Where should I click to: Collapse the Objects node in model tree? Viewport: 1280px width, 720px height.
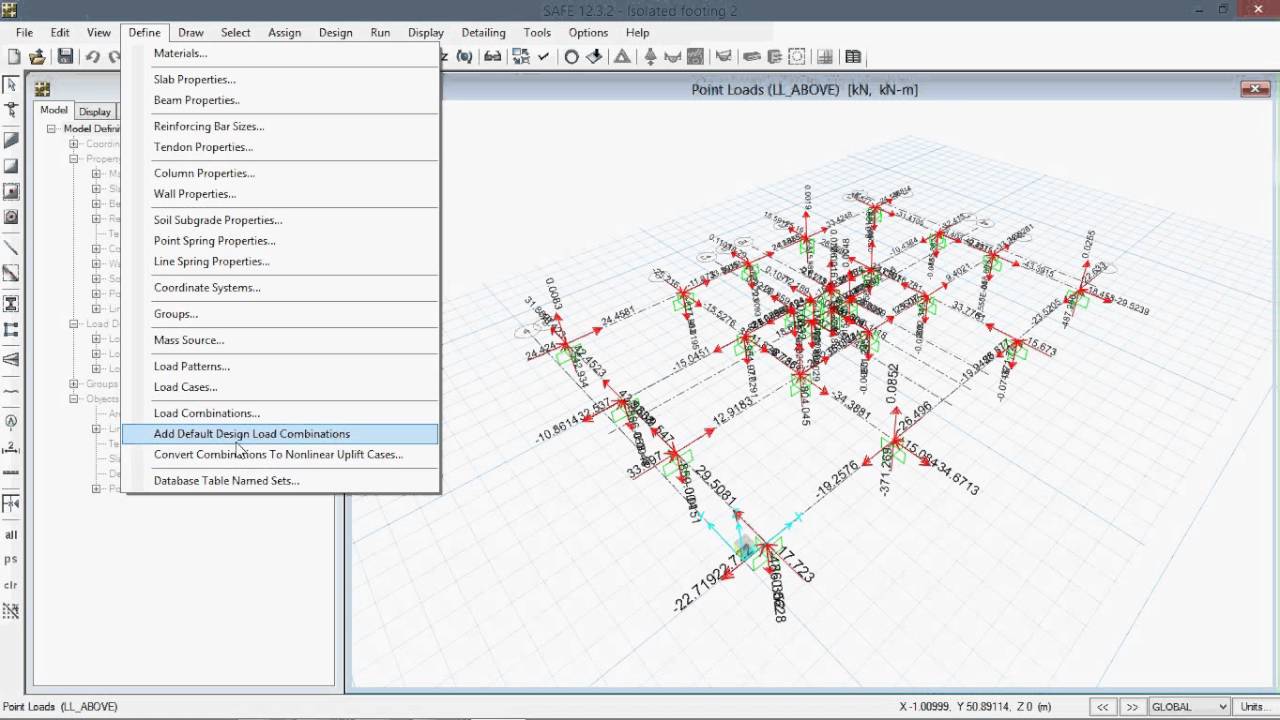[74, 399]
